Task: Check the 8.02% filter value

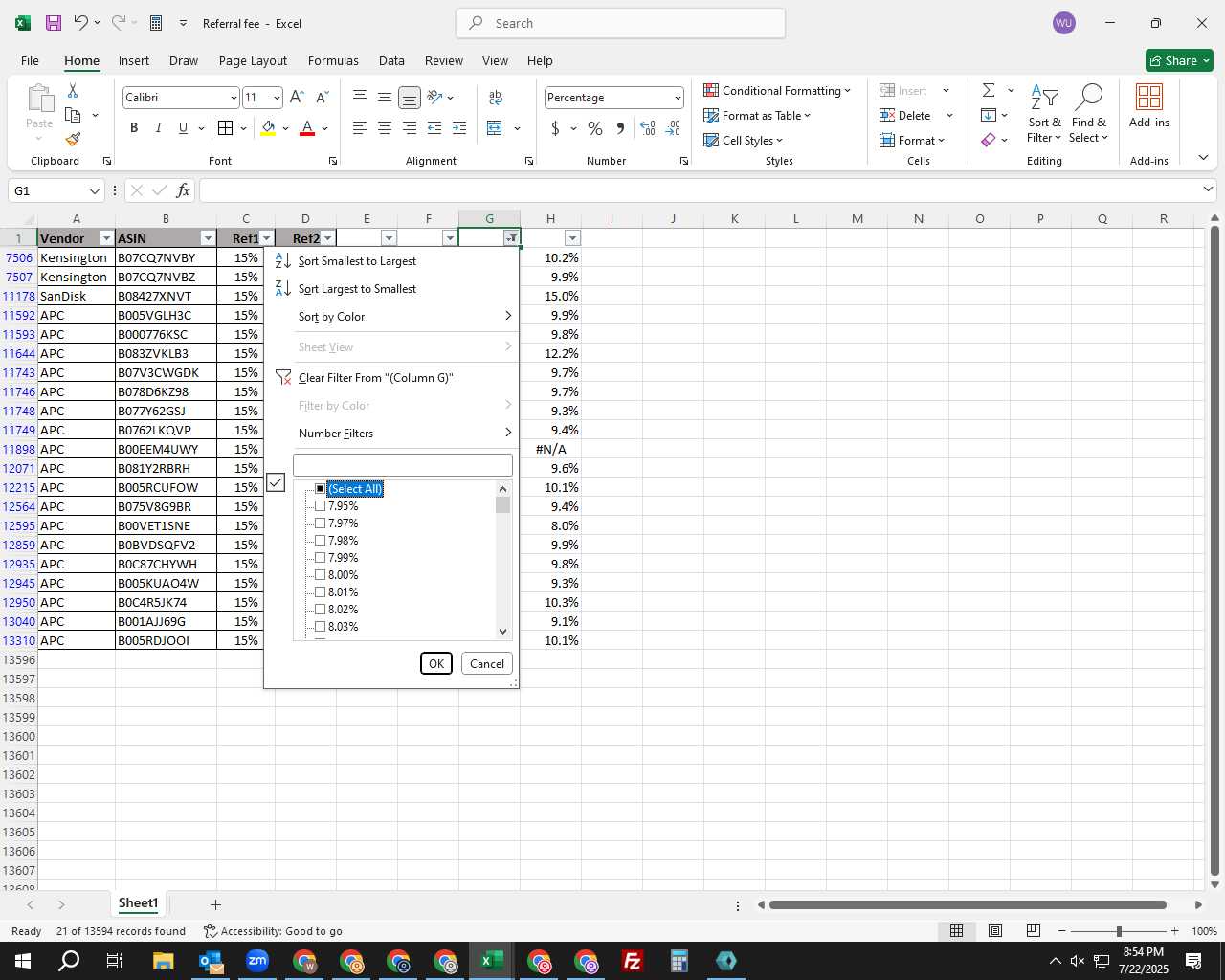Action: [321, 610]
